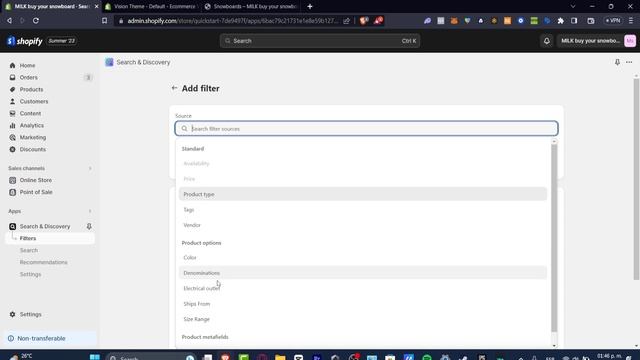
Task: Open Brave browser taskbar icon
Action: [225, 358]
